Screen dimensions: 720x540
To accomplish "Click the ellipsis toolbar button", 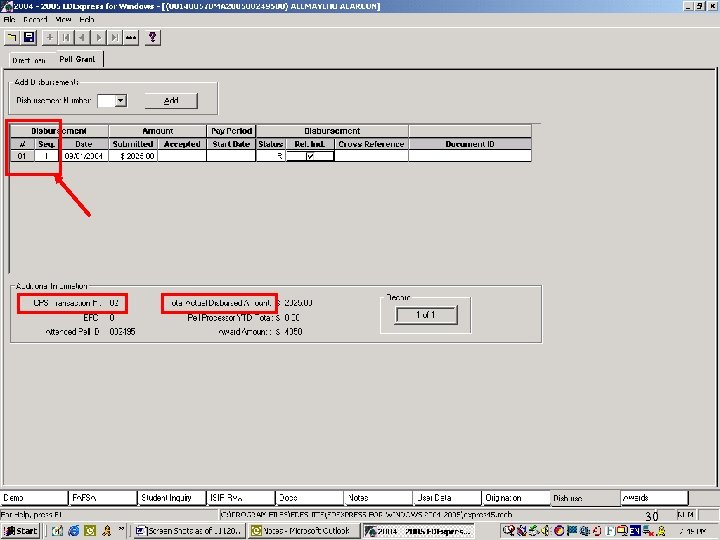I will 131,38.
